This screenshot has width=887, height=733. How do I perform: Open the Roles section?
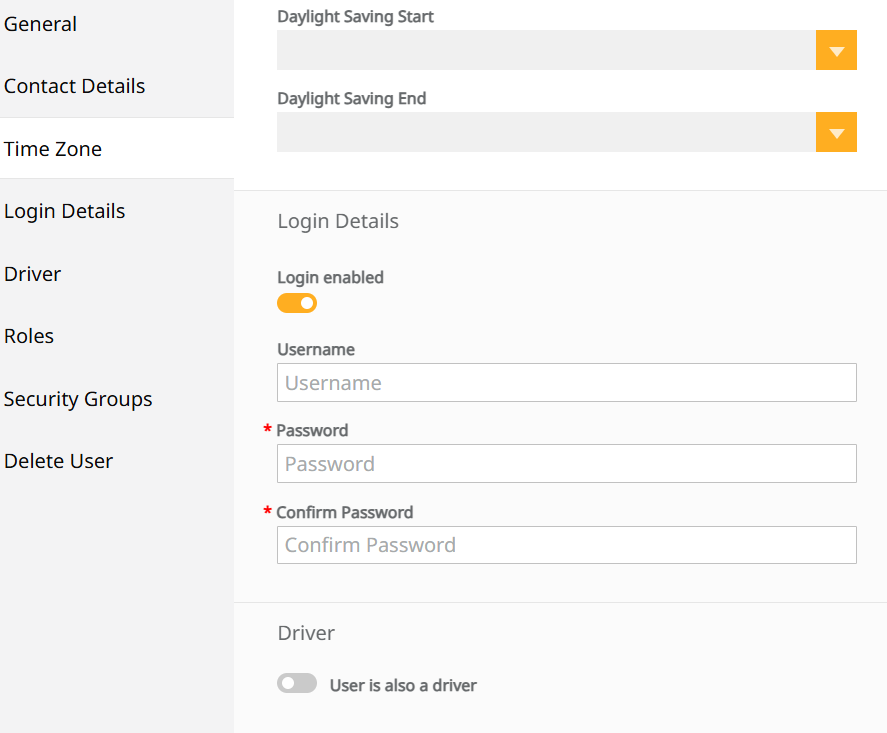[x=29, y=337]
